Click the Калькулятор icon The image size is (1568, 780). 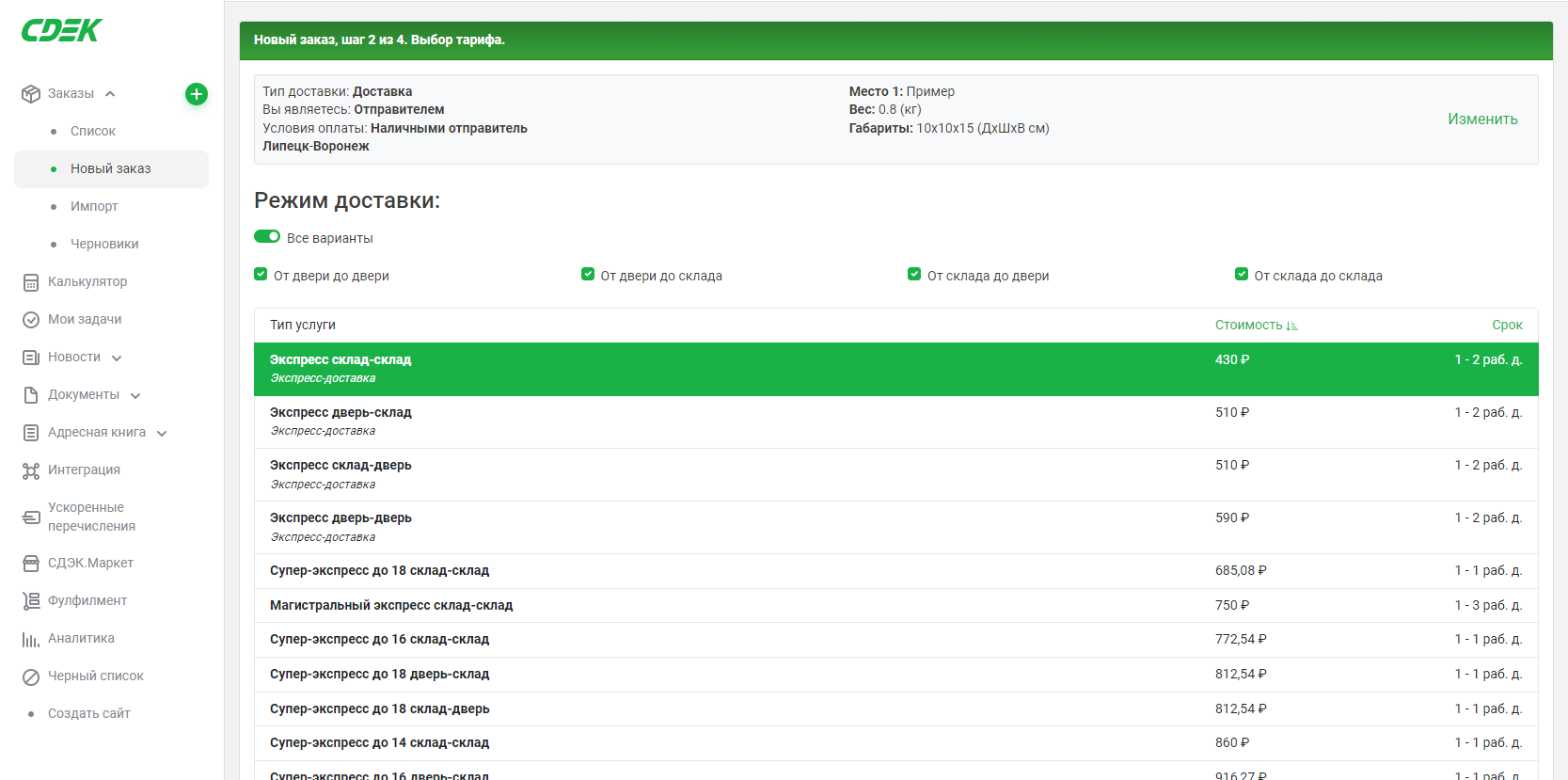31,282
